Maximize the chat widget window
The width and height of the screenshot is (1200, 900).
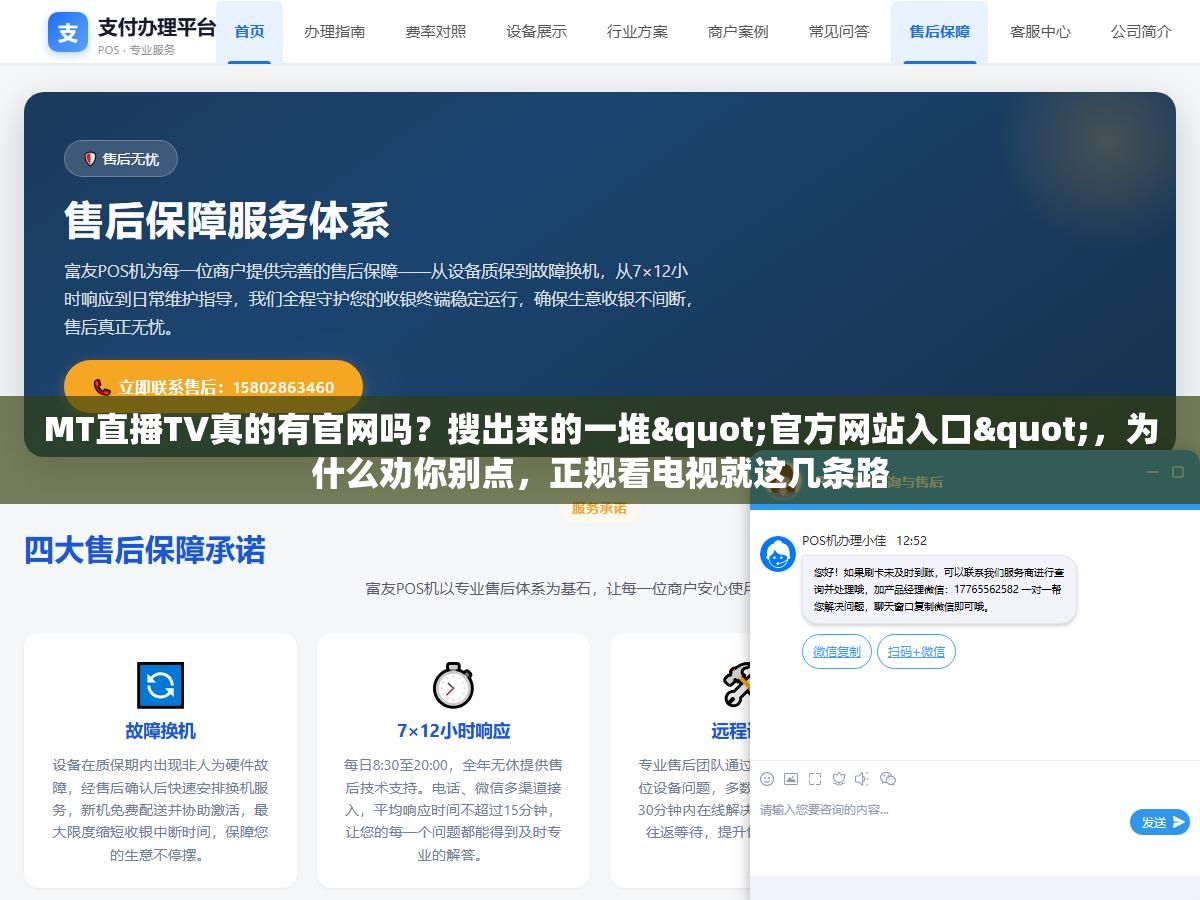click(x=1178, y=472)
